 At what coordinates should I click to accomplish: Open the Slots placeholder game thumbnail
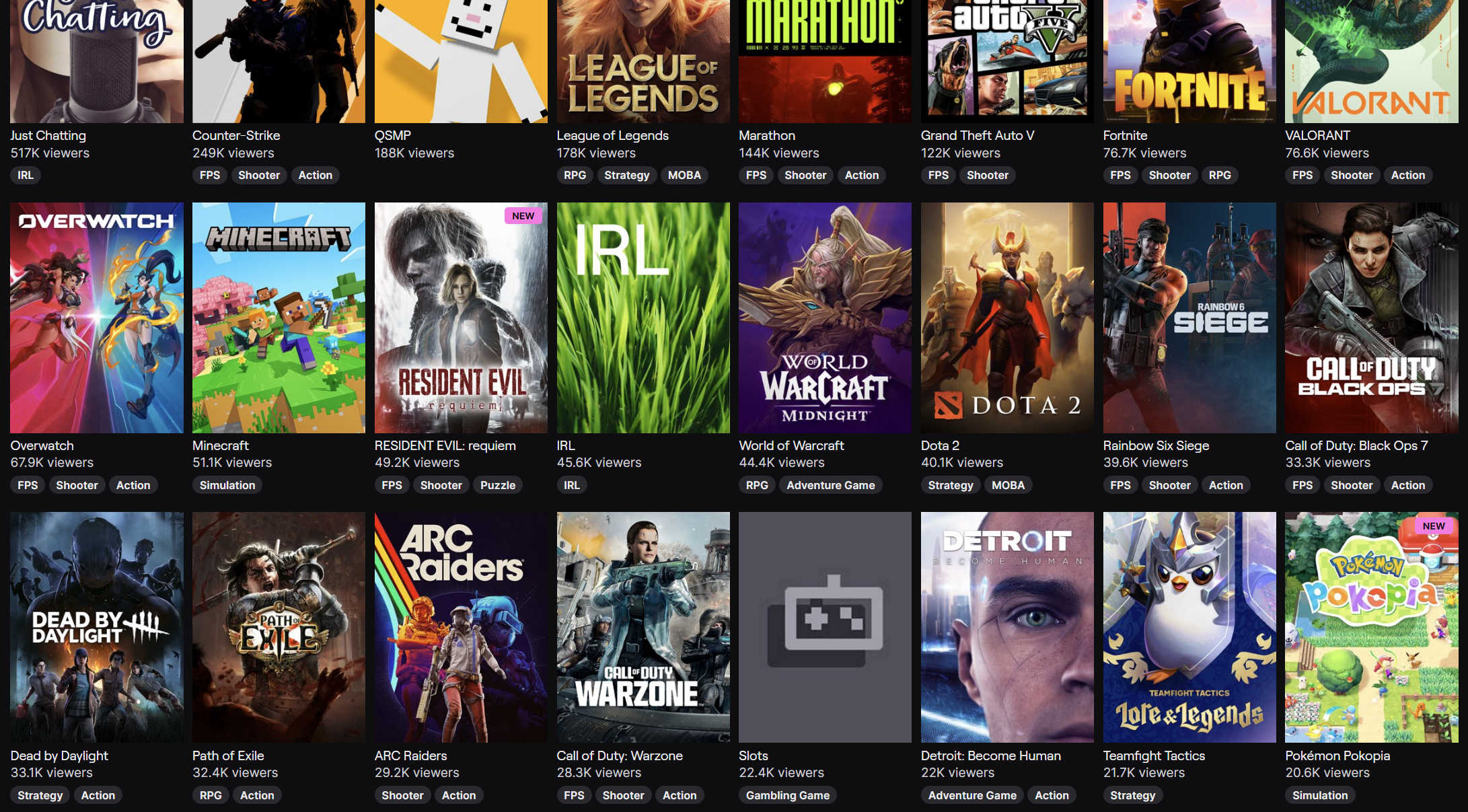point(825,627)
